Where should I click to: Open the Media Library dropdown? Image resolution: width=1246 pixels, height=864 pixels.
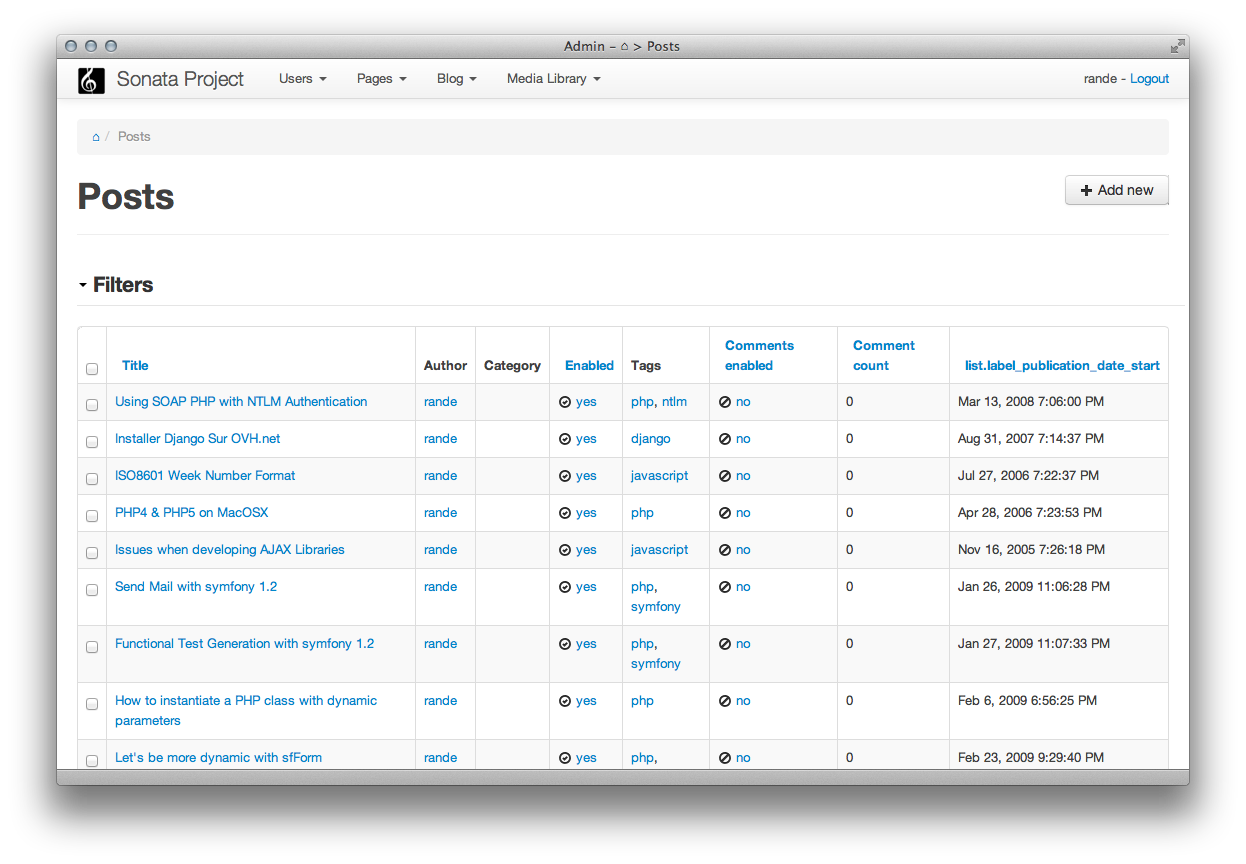(553, 79)
